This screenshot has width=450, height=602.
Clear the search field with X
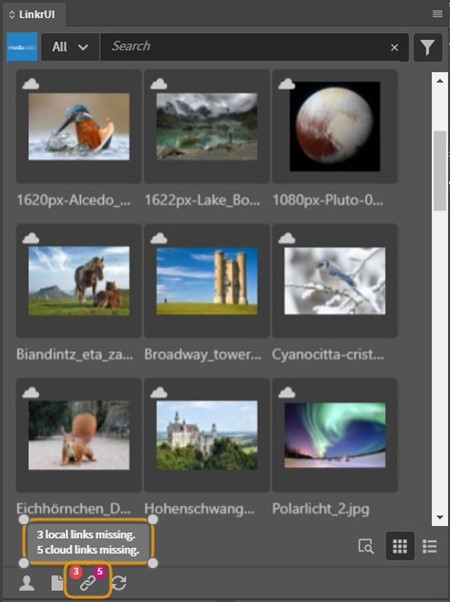[x=394, y=47]
